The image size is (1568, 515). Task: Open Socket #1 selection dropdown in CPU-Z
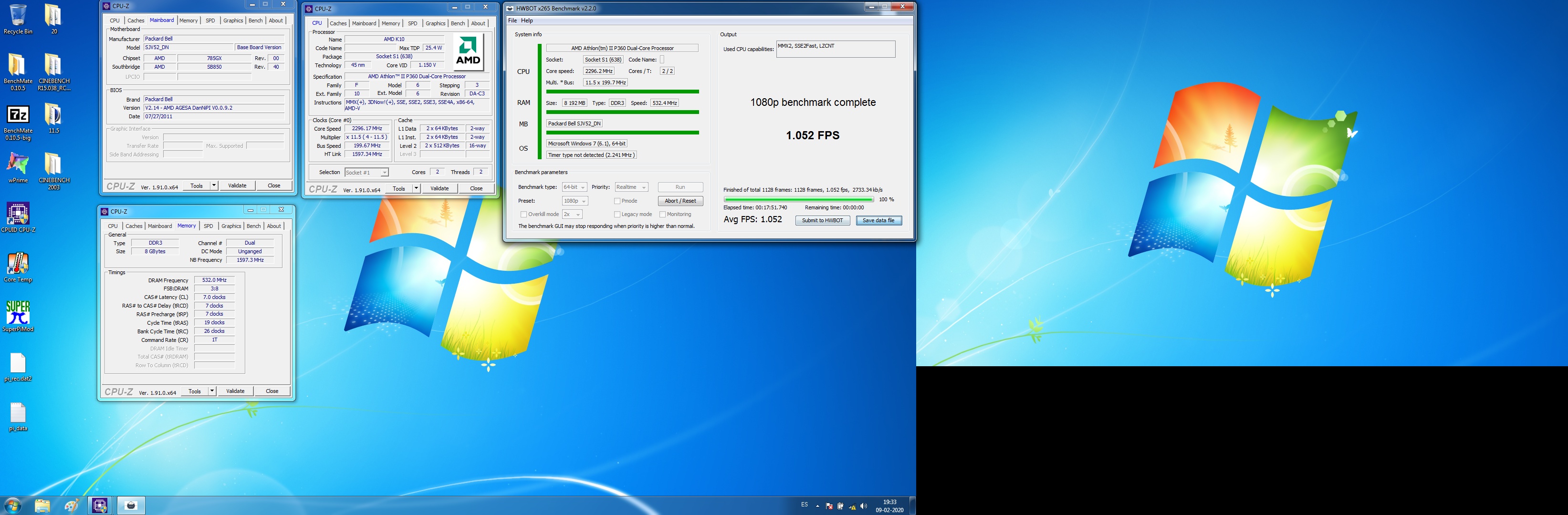click(366, 173)
